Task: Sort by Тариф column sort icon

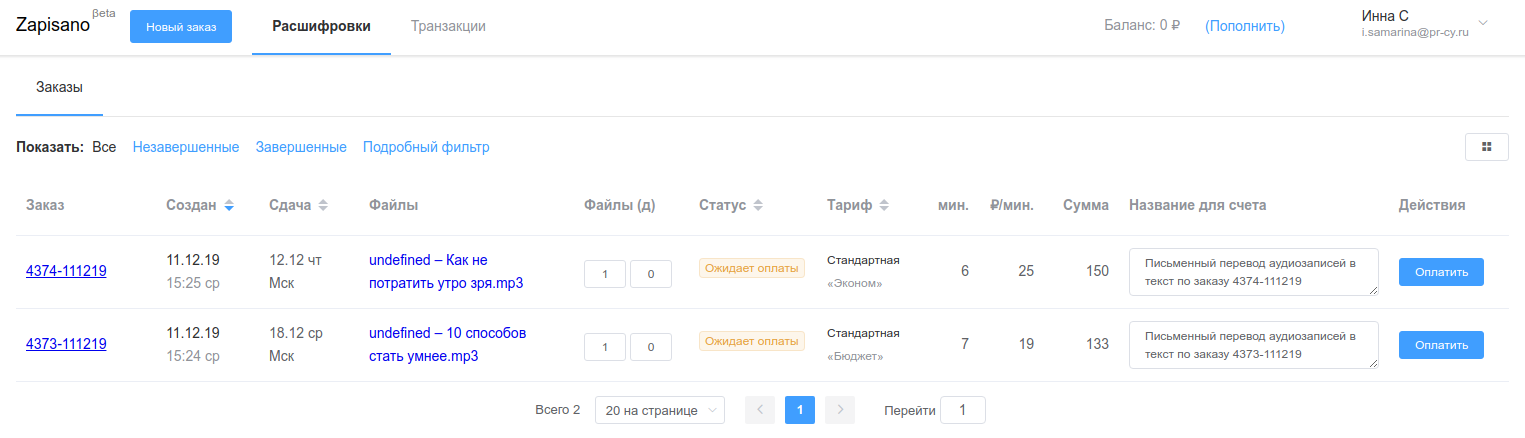Action: (x=883, y=206)
